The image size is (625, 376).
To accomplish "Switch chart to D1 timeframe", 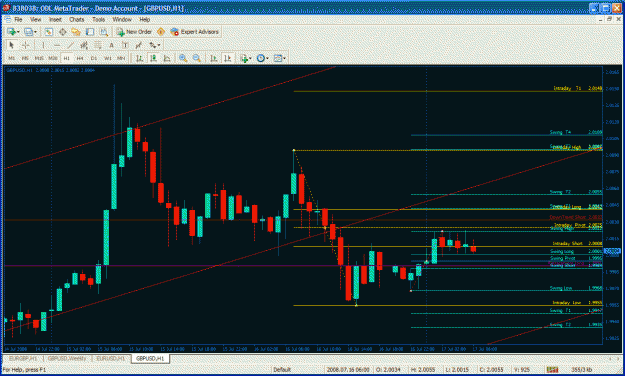I will tap(94, 58).
